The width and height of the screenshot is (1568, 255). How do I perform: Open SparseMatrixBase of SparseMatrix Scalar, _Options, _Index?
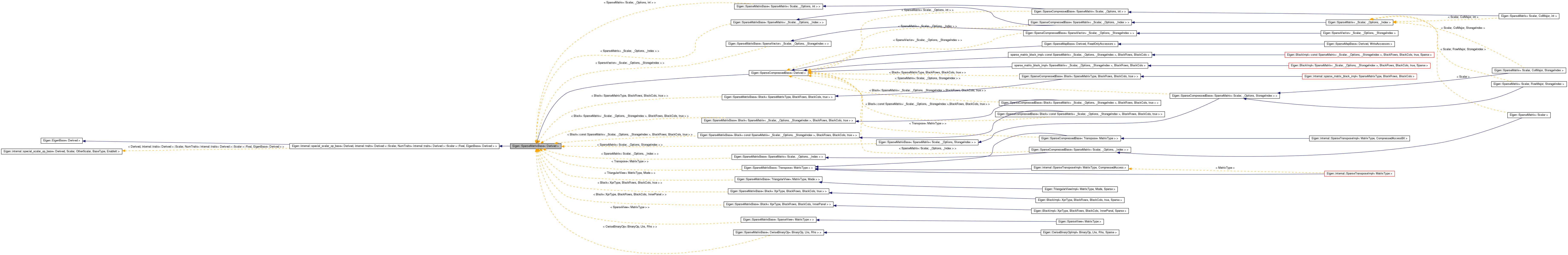pos(778,157)
